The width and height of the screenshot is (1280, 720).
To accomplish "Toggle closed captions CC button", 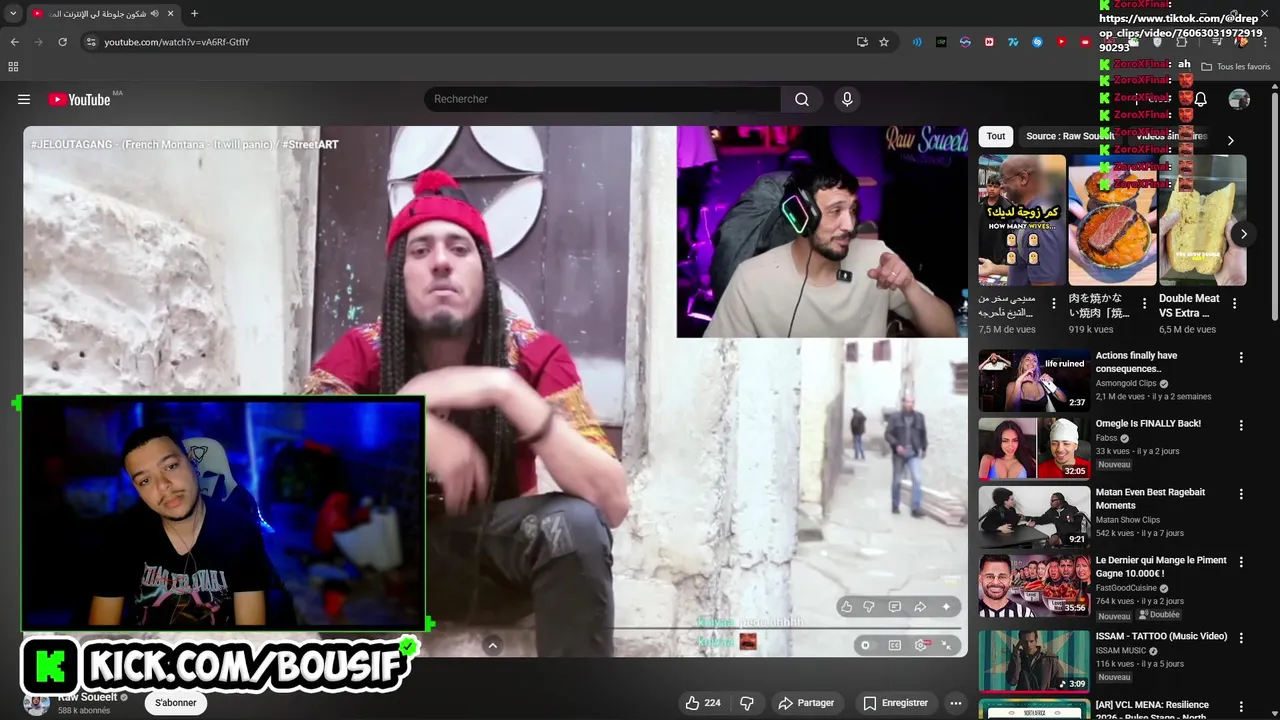I will [895, 645].
